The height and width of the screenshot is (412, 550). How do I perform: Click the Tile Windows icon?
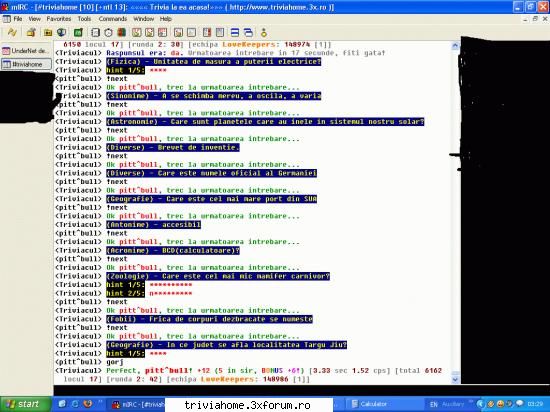(x=235, y=33)
